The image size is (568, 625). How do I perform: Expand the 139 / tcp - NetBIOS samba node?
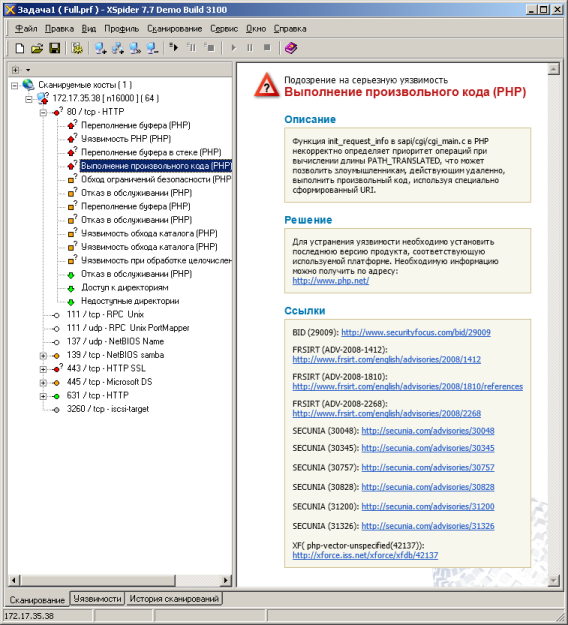pos(43,356)
